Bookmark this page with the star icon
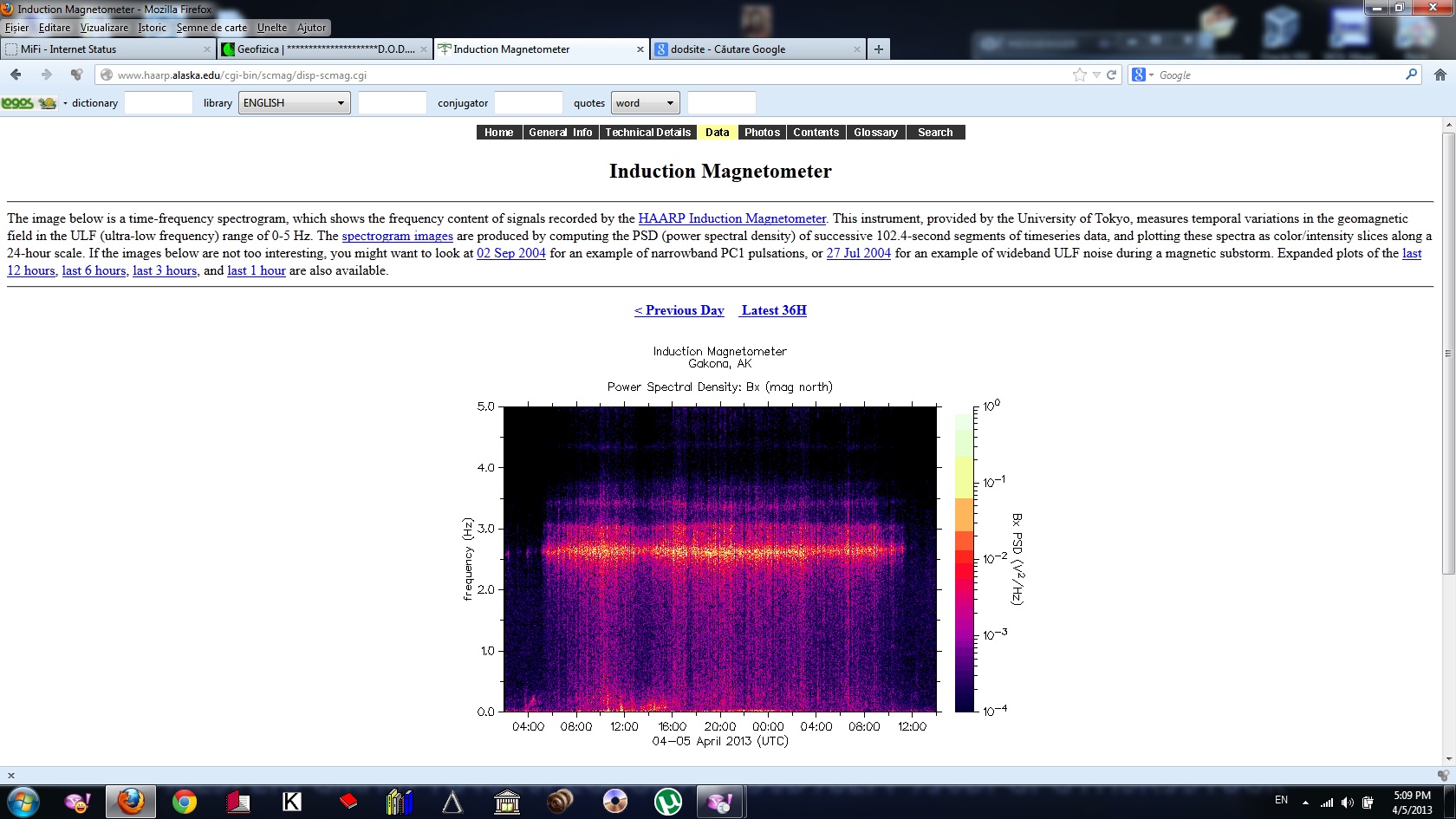The image size is (1456, 819). (1080, 75)
